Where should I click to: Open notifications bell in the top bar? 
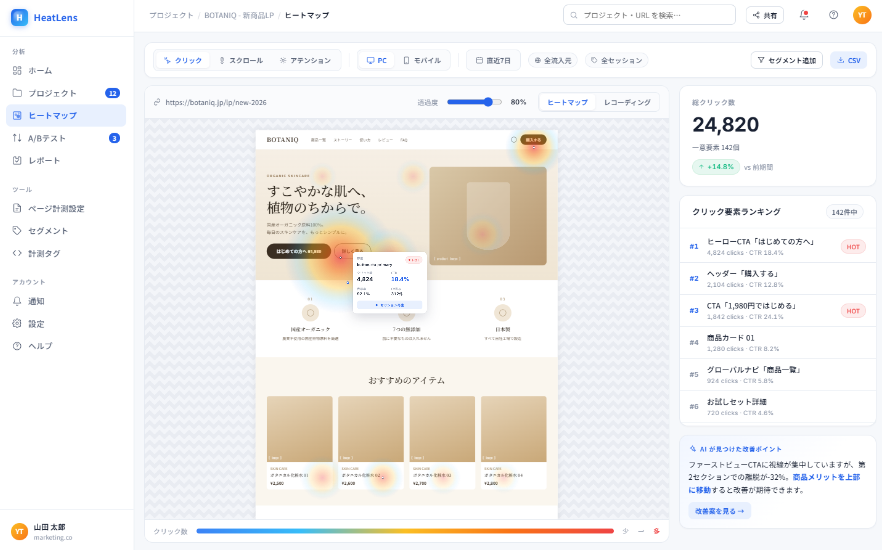coord(804,15)
